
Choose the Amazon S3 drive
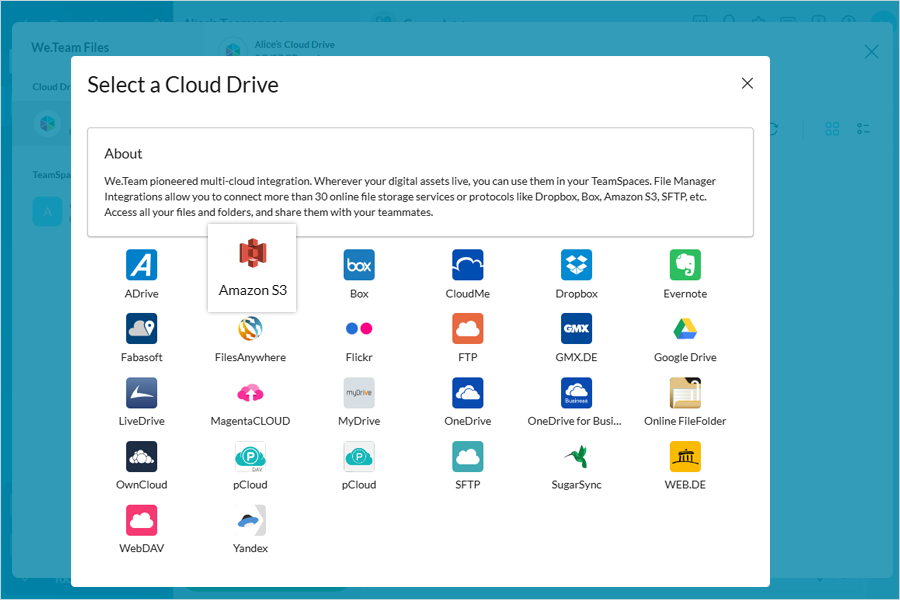click(252, 268)
